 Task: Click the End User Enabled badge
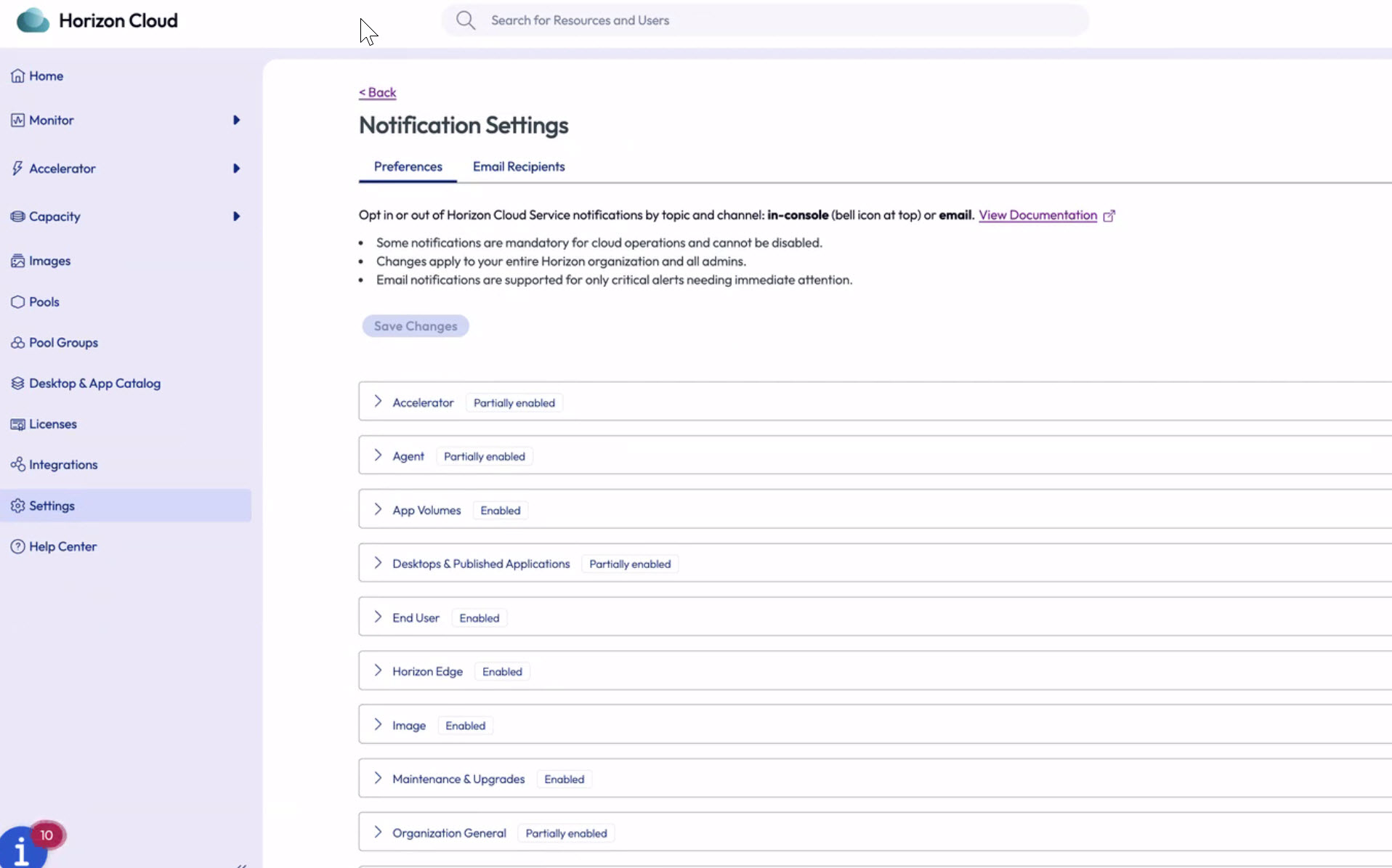pyautogui.click(x=479, y=618)
